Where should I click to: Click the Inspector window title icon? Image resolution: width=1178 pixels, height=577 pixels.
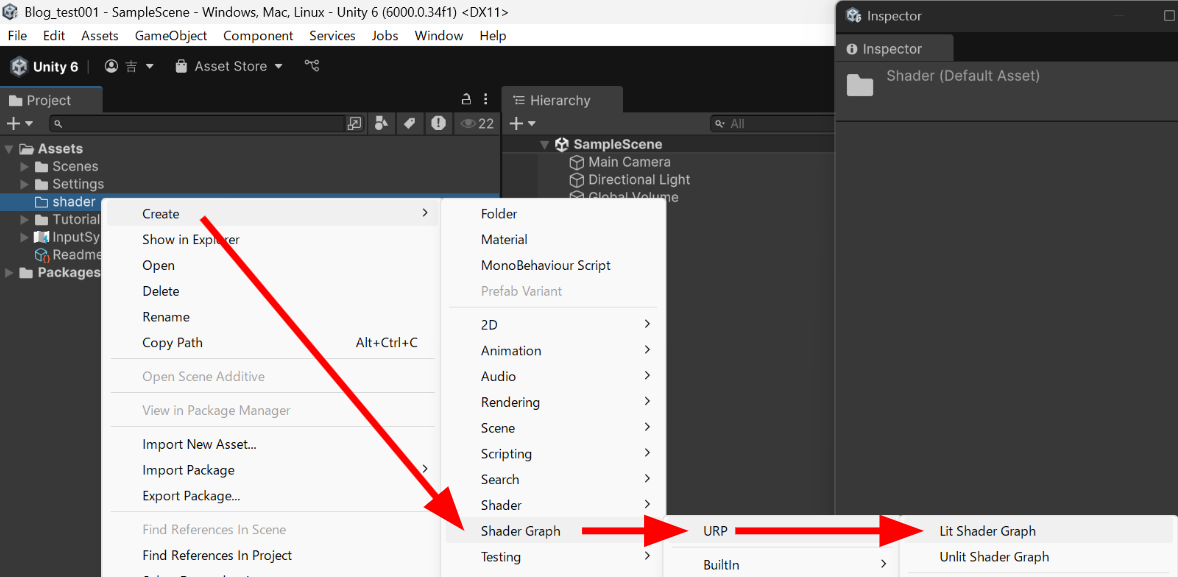tap(853, 16)
